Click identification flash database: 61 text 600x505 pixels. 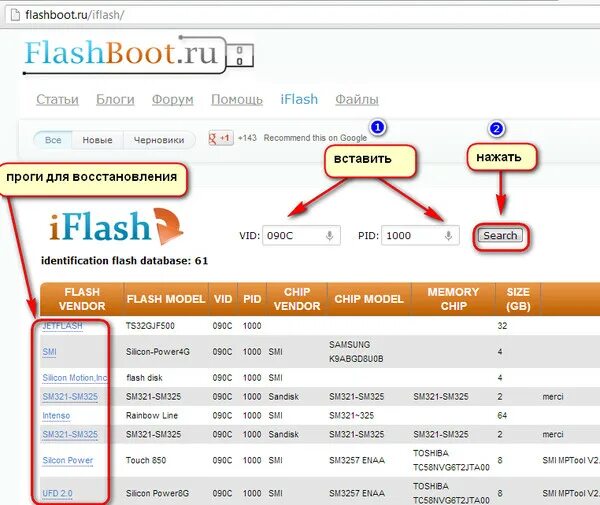tap(124, 261)
